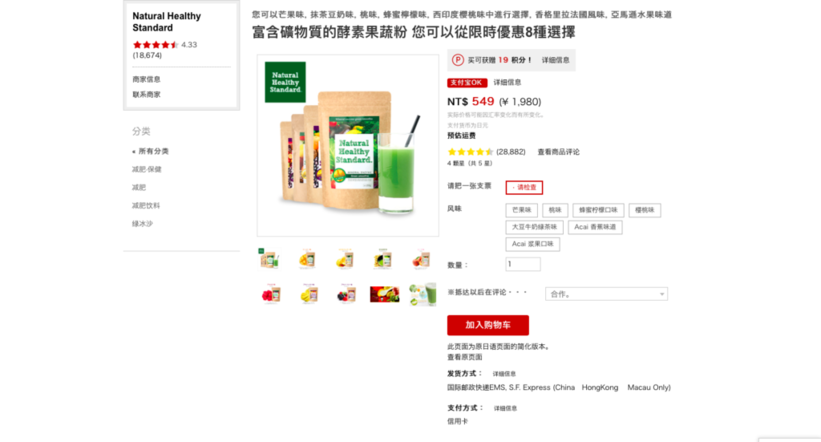Click the red 加入购物车 button

pyautogui.click(x=488, y=325)
